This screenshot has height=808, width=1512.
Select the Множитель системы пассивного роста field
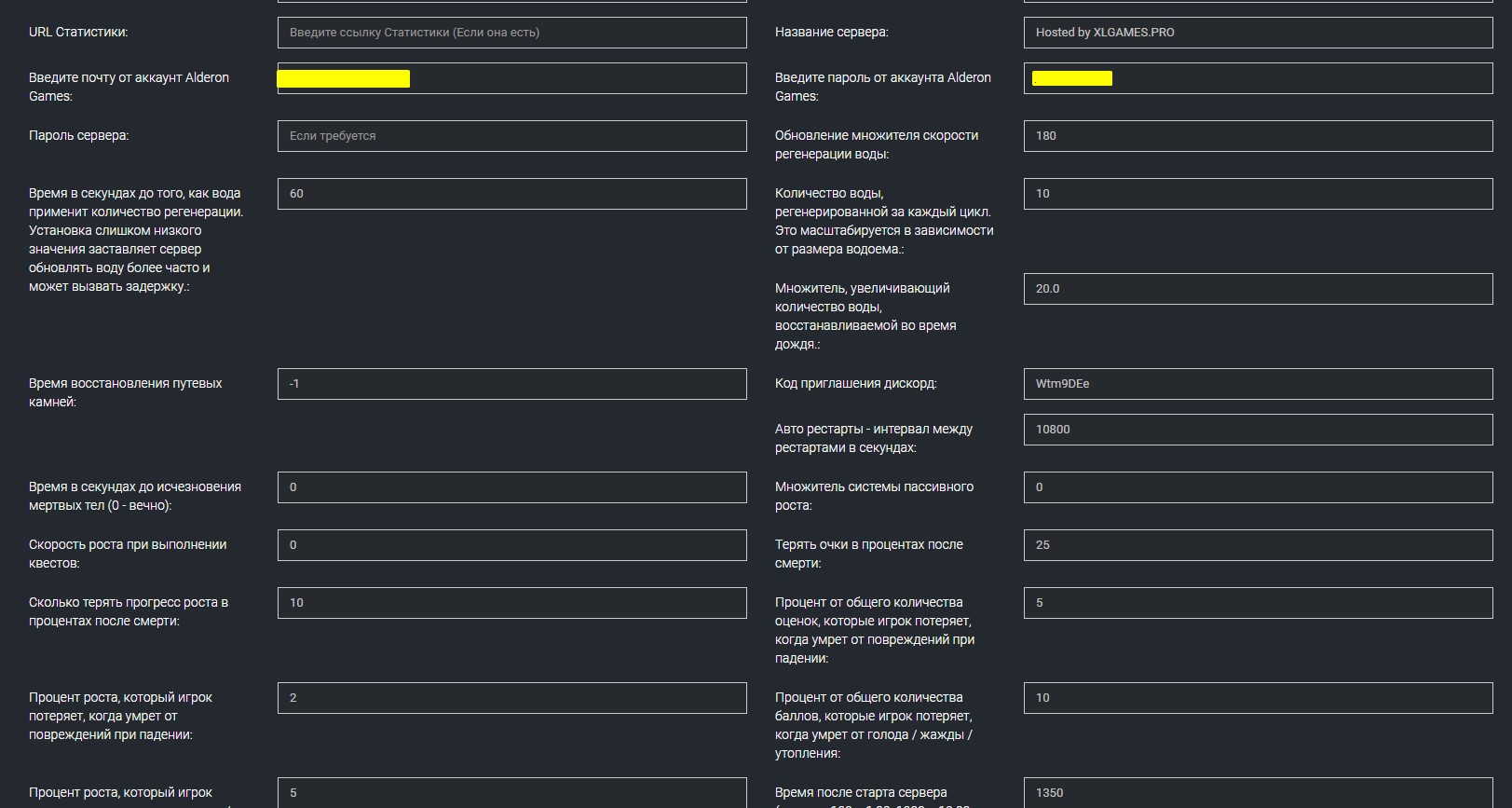pyautogui.click(x=1258, y=487)
